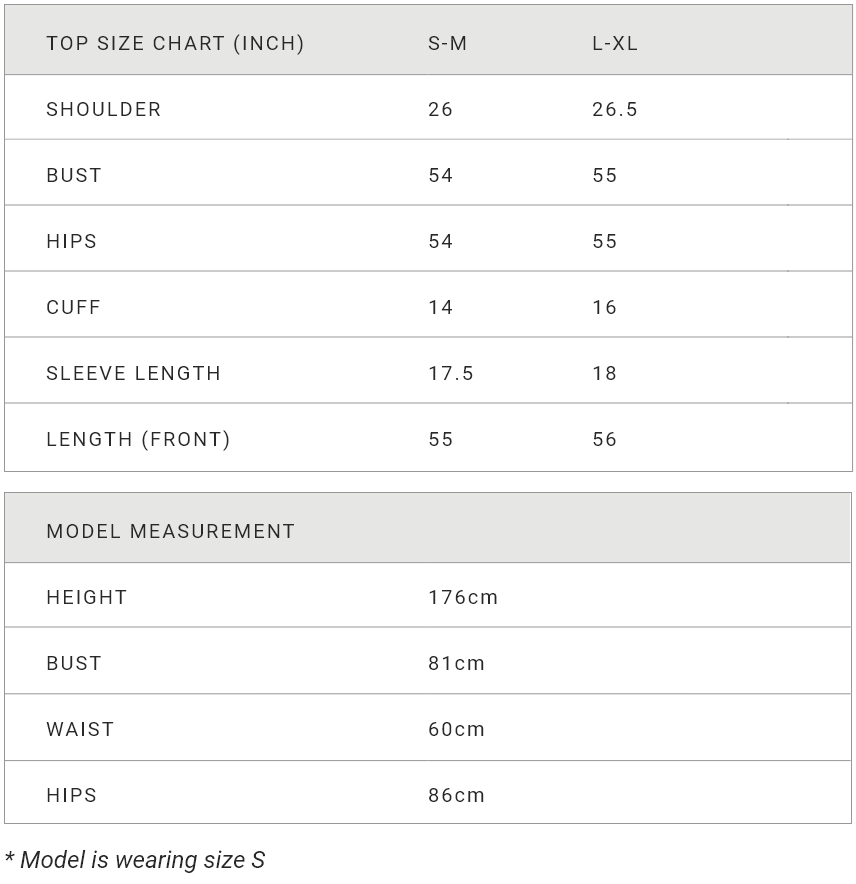Click the 176cm height value
This screenshot has width=856, height=884.
click(x=463, y=597)
